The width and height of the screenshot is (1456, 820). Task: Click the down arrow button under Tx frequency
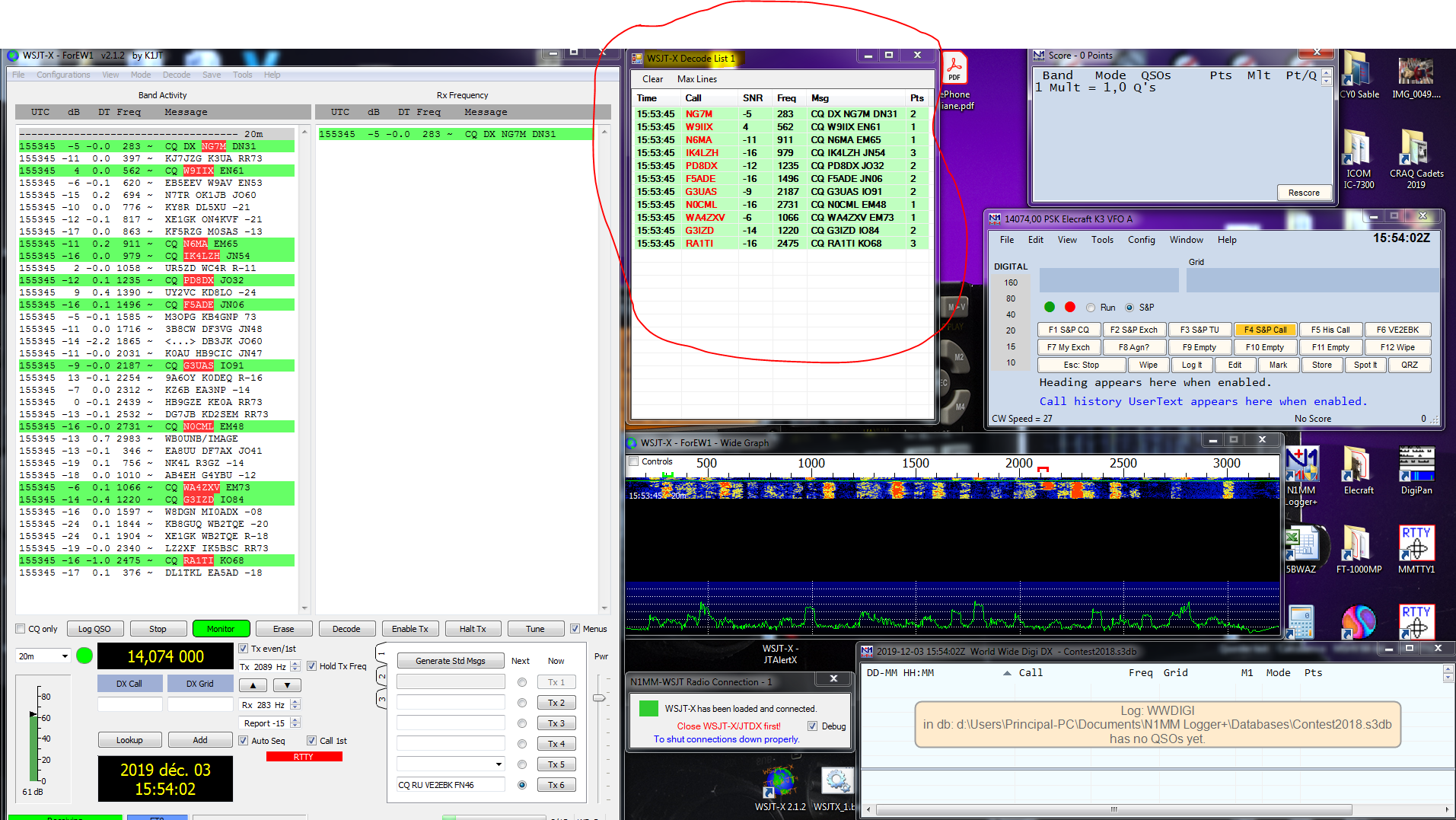[287, 685]
